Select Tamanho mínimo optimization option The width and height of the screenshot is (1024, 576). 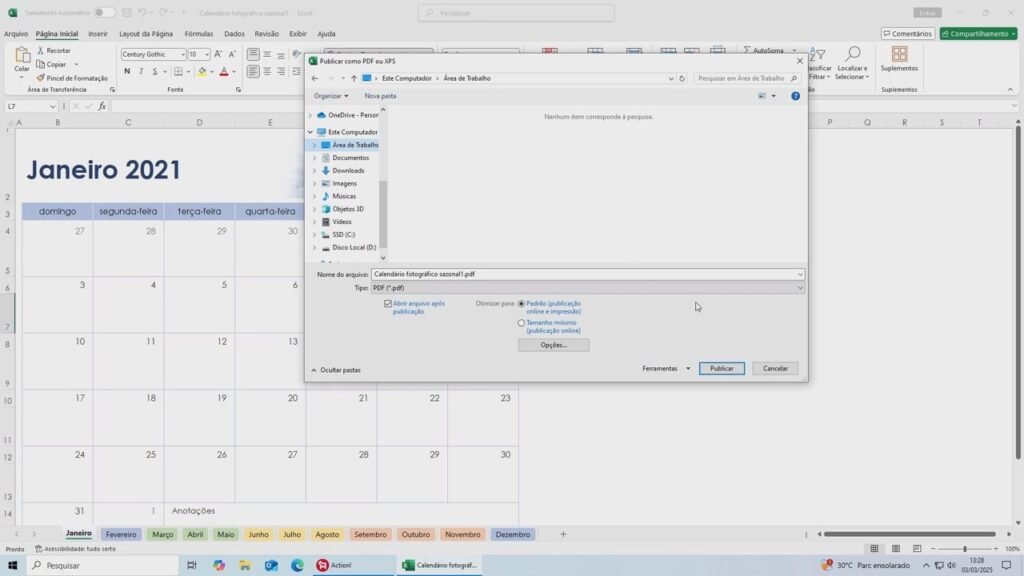pos(521,323)
